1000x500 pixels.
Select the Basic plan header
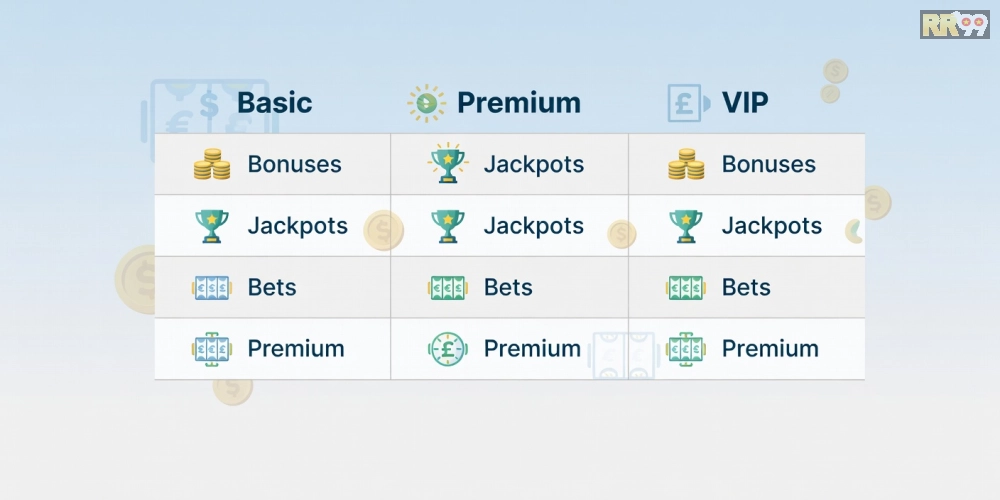point(274,103)
